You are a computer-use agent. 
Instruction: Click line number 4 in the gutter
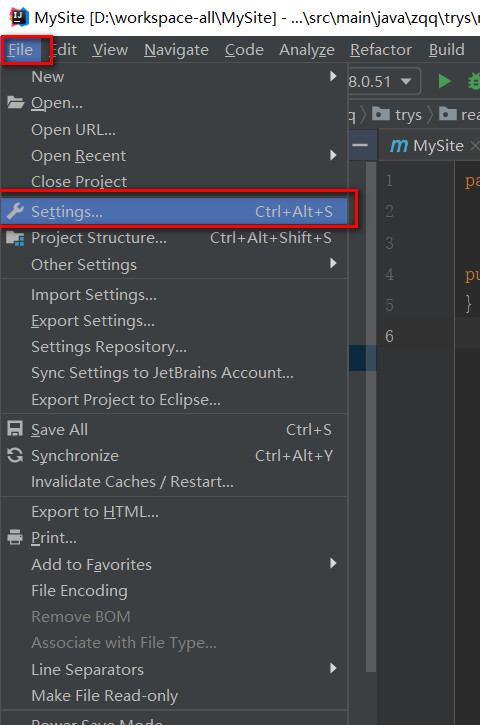tap(389, 274)
